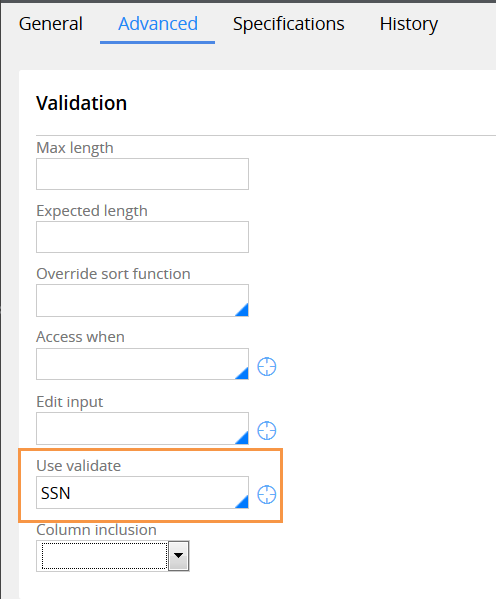Go to the History tab
496x599 pixels.
408,24
